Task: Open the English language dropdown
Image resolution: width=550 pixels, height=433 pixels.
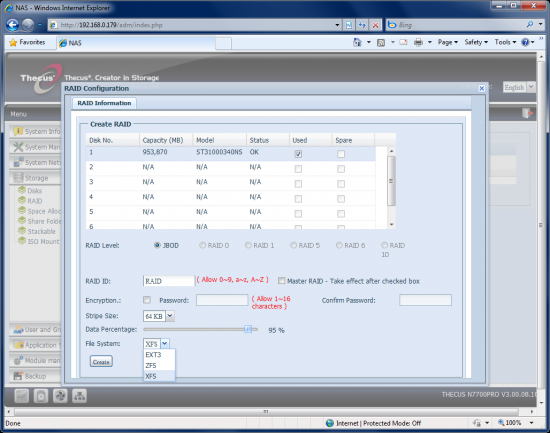Action: tap(531, 87)
